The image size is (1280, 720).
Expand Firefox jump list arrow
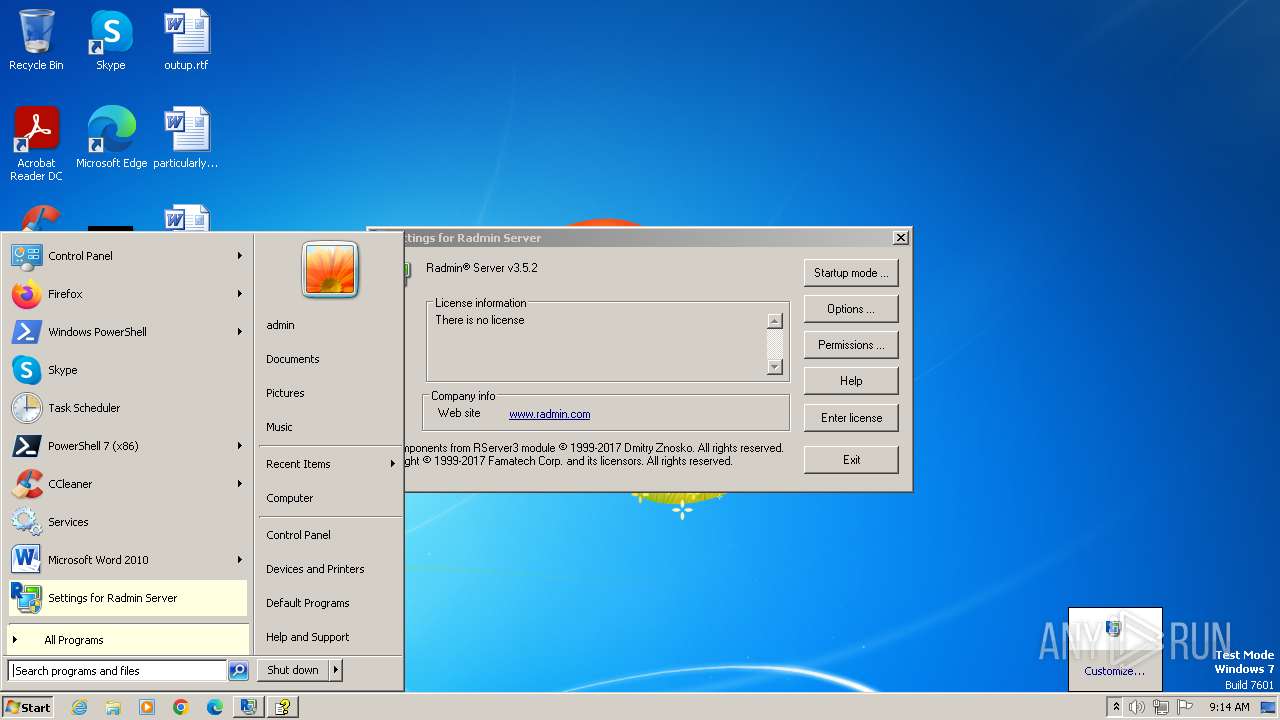[240, 294]
